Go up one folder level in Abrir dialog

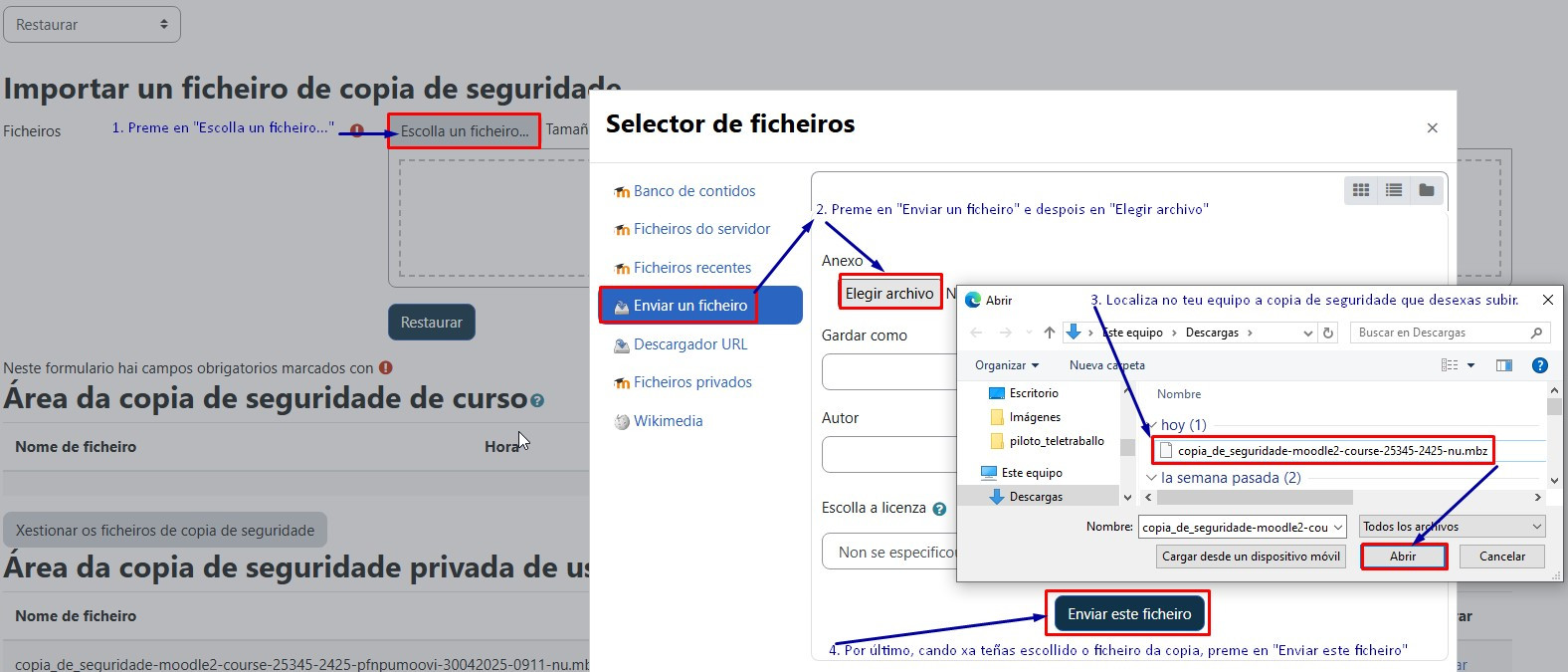tap(1049, 333)
